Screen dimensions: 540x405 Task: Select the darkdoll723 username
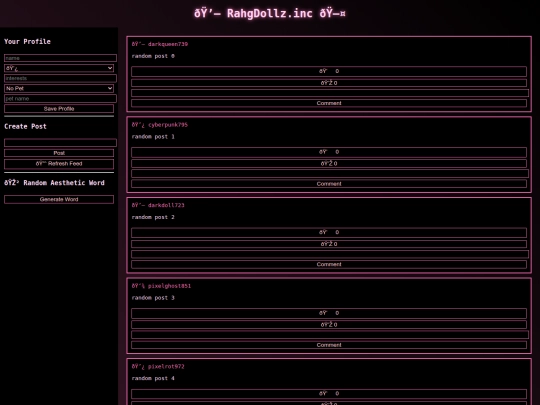click(x=166, y=205)
